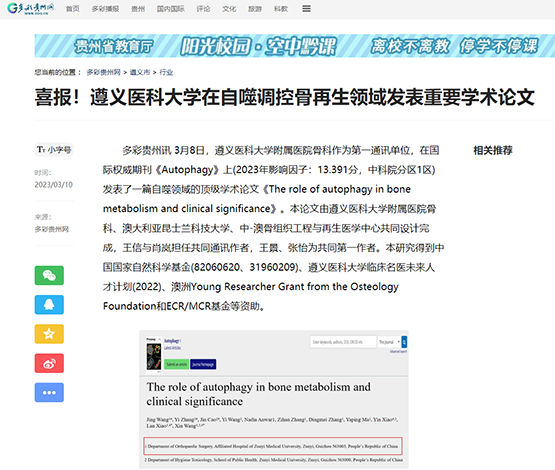Image resolution: width=555 pixels, height=470 pixels.
Task: Click the 阳光校园·空中黔课 banner
Action: tap(294, 46)
